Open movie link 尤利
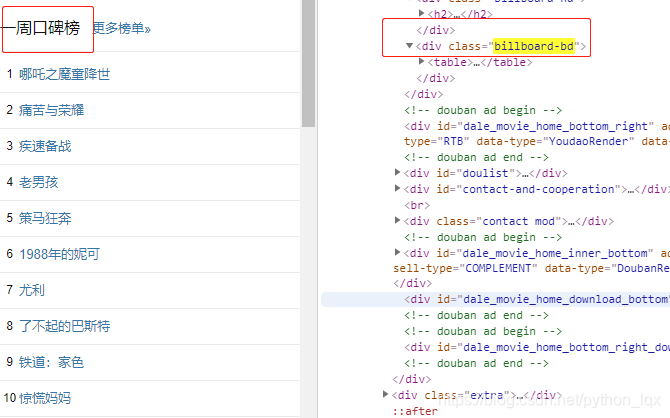Viewport: 670px width, 418px height. pos(32,290)
